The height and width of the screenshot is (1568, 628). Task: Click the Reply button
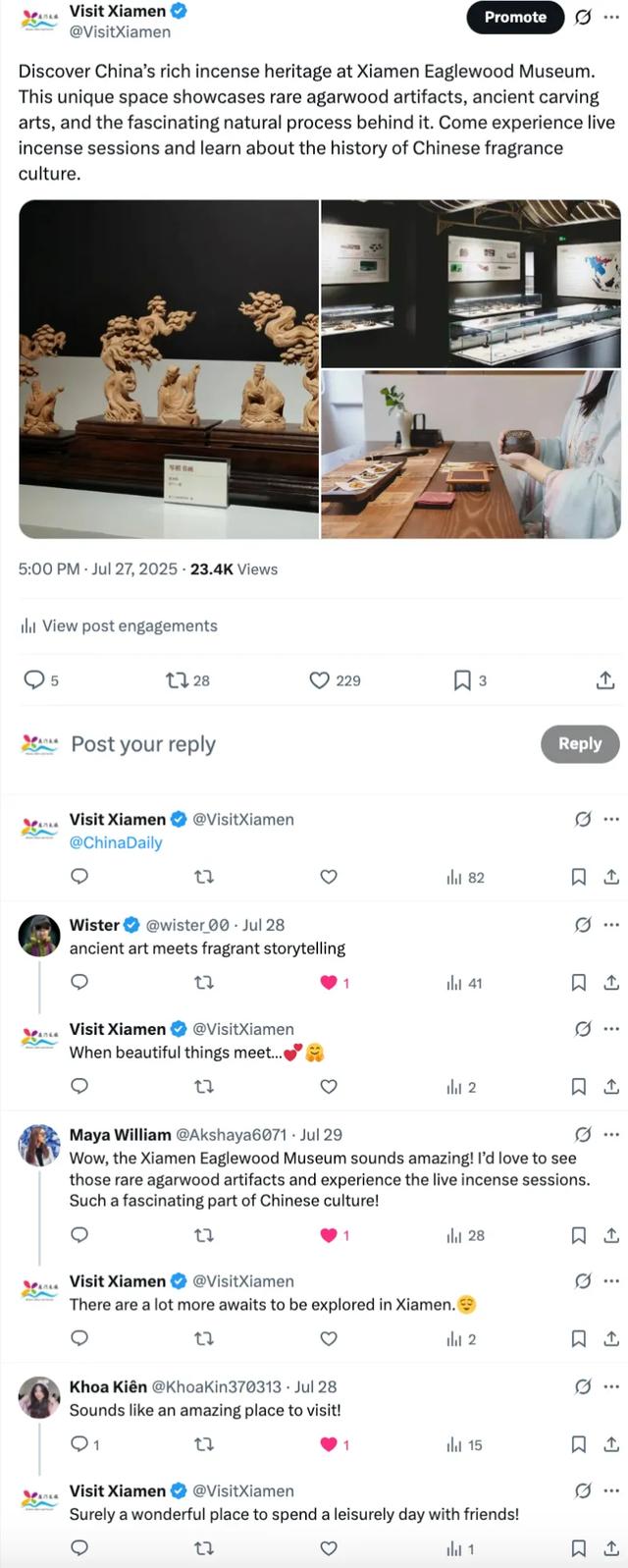pos(580,744)
